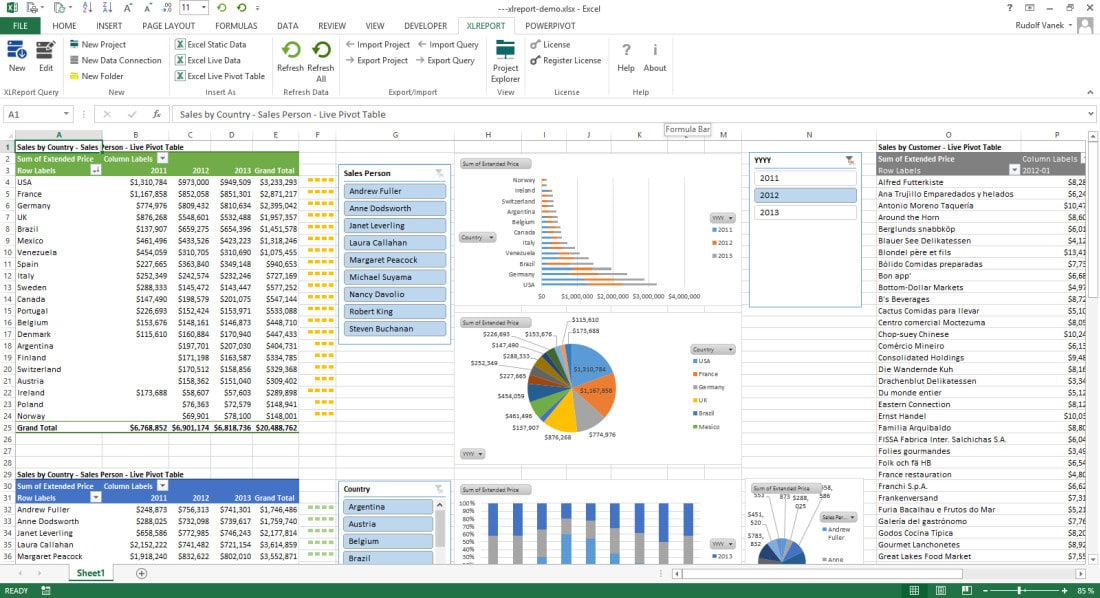The image size is (1100, 598).
Task: Click the zoom in plus button
Action: click(1066, 591)
